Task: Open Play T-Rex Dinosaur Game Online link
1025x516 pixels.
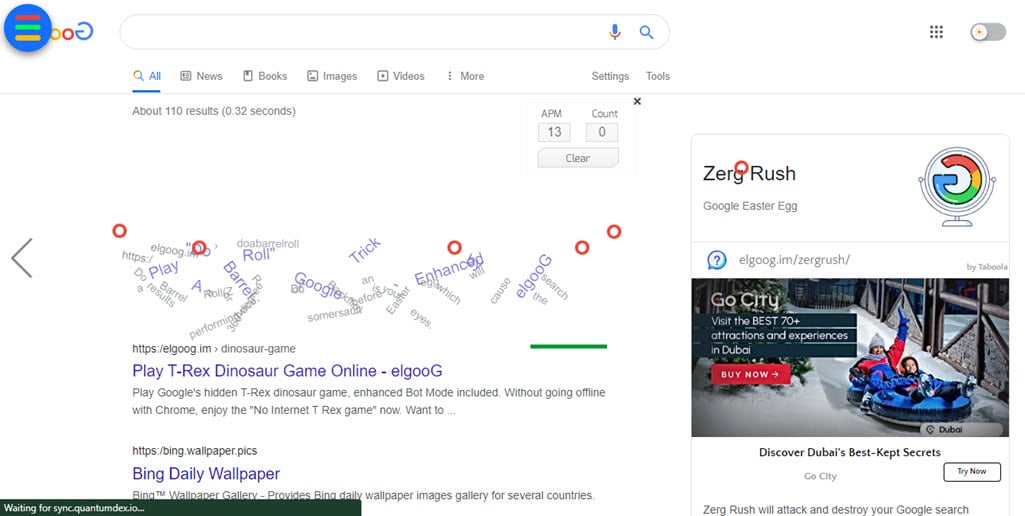Action: [287, 371]
